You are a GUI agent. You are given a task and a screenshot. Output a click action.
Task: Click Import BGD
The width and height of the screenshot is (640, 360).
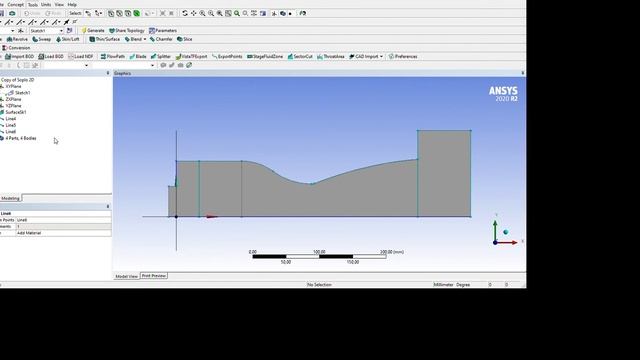coord(19,56)
